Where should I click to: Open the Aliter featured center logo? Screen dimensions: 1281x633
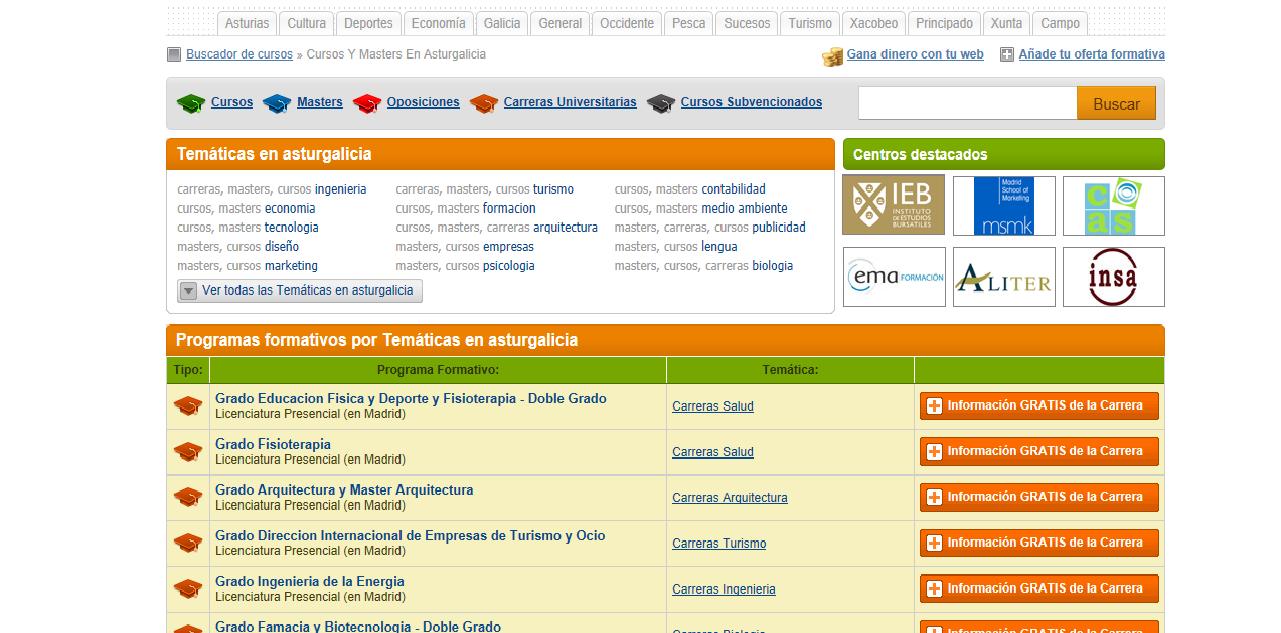tap(1004, 277)
